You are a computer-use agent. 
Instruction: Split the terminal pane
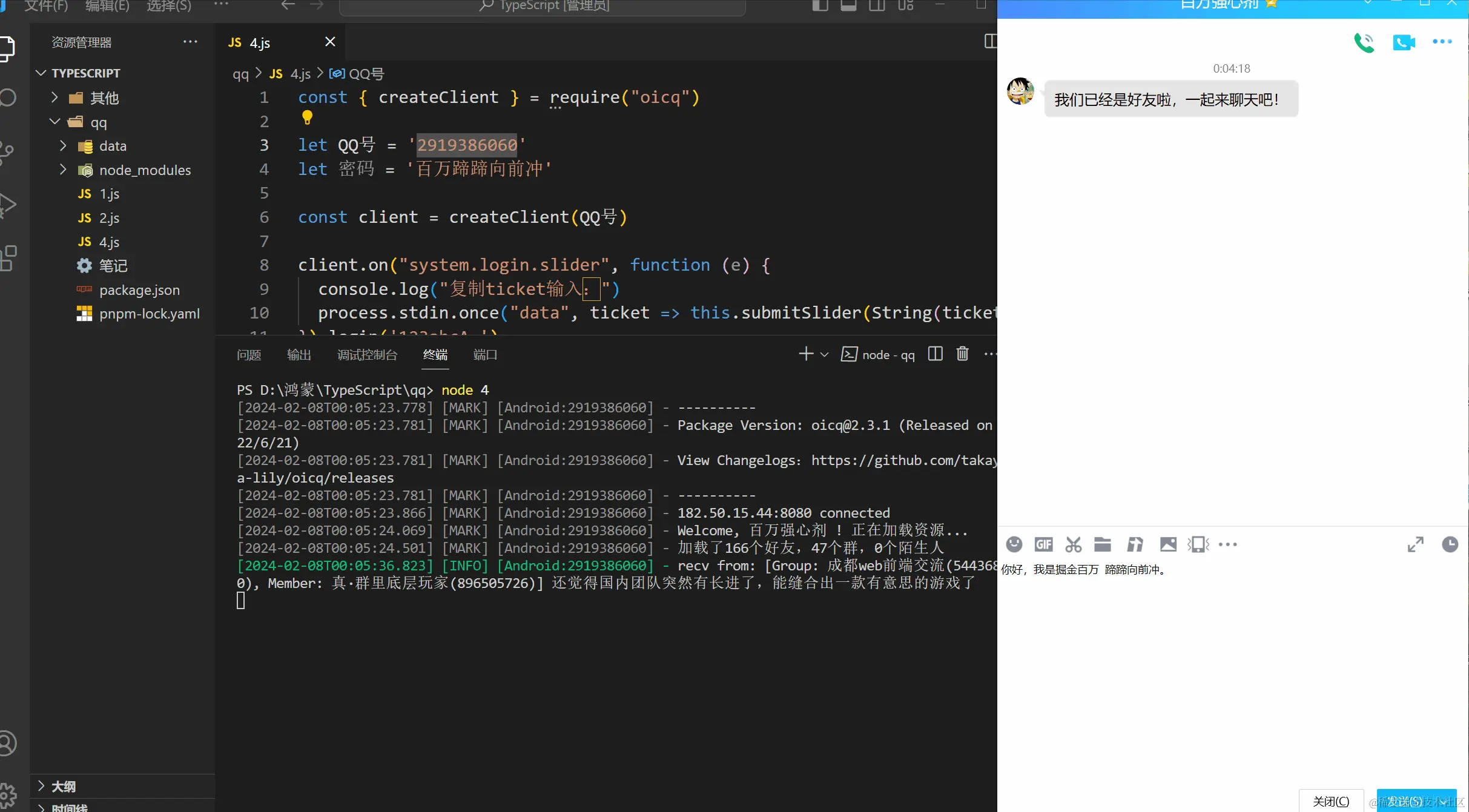pos(936,354)
